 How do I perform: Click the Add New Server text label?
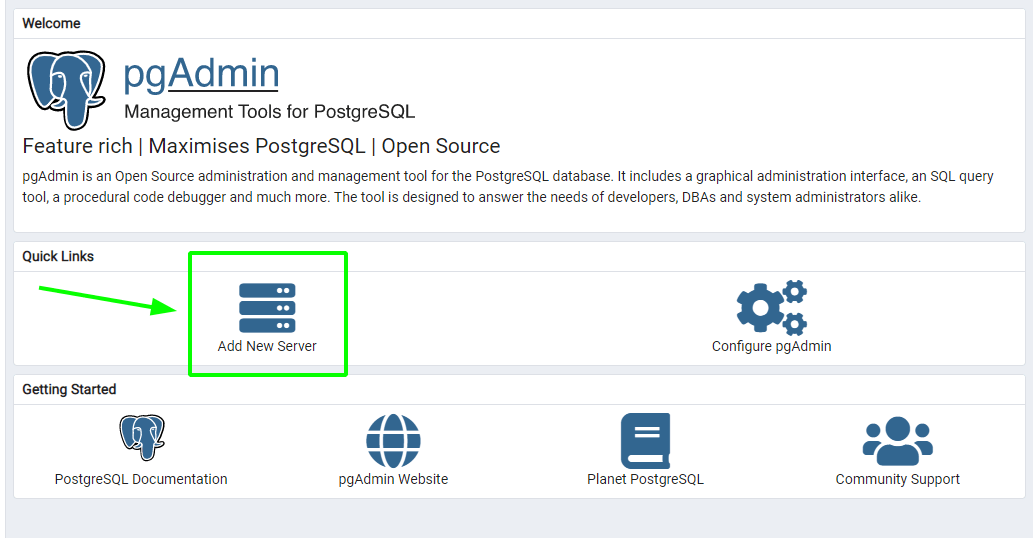[267, 346]
